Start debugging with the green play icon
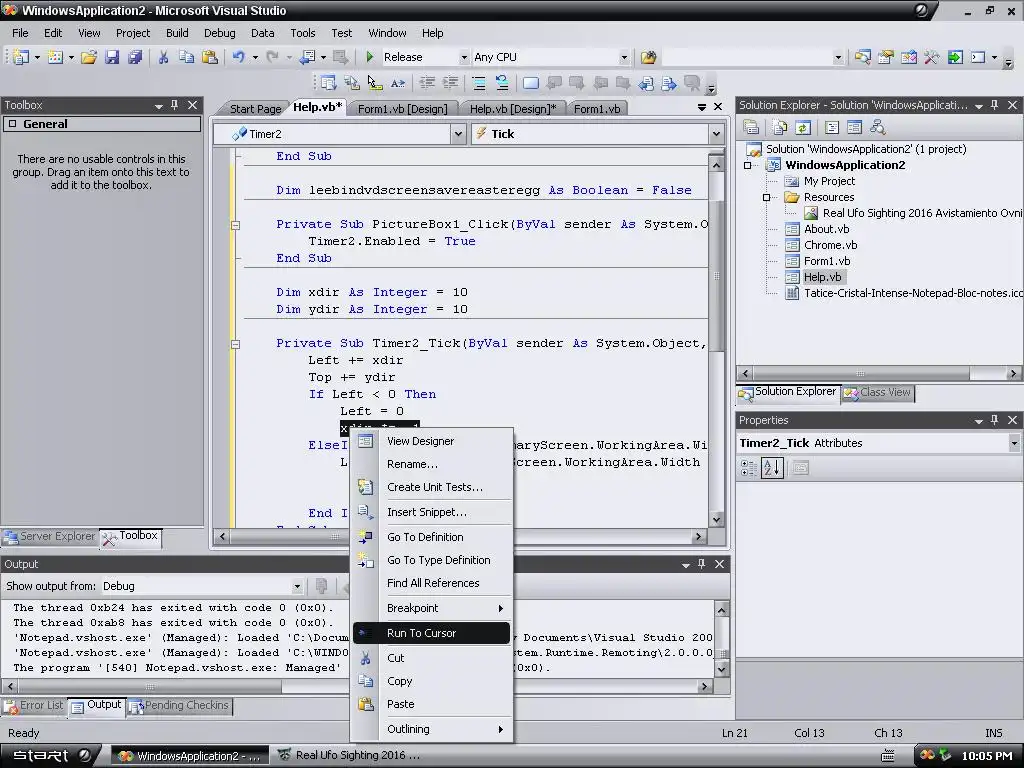The image size is (1024, 768). 370,57
